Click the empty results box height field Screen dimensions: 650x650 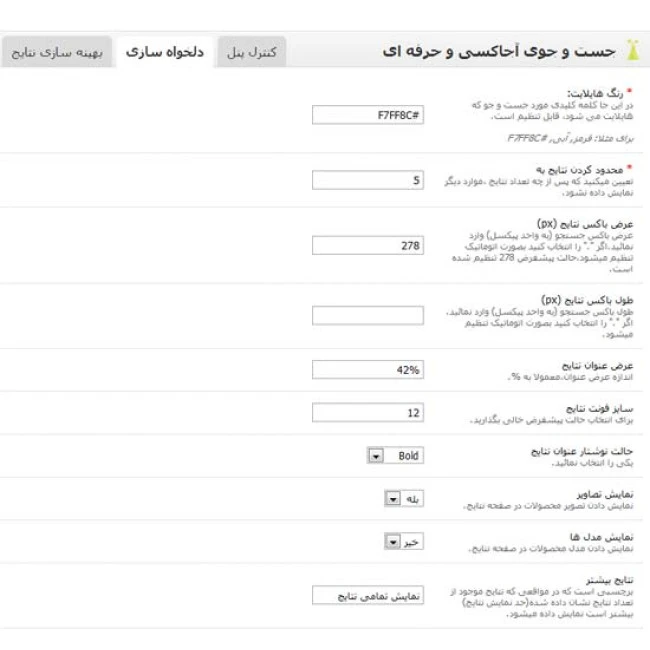[x=368, y=315]
